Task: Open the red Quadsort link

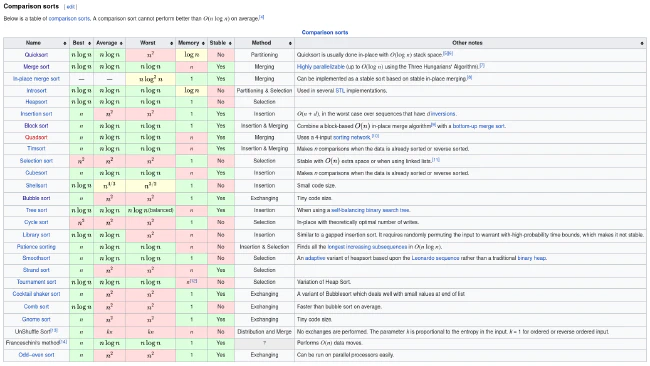Action: pyautogui.click(x=36, y=137)
